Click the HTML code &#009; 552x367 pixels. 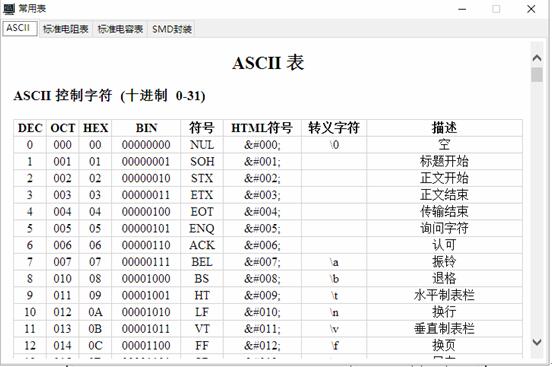tap(262, 295)
